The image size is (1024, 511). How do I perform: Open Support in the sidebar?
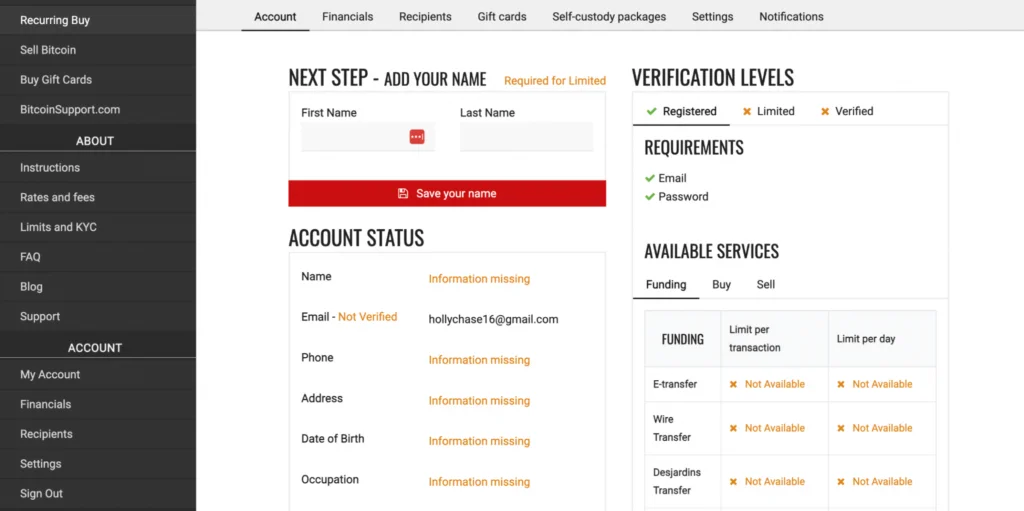pyautogui.click(x=98, y=316)
